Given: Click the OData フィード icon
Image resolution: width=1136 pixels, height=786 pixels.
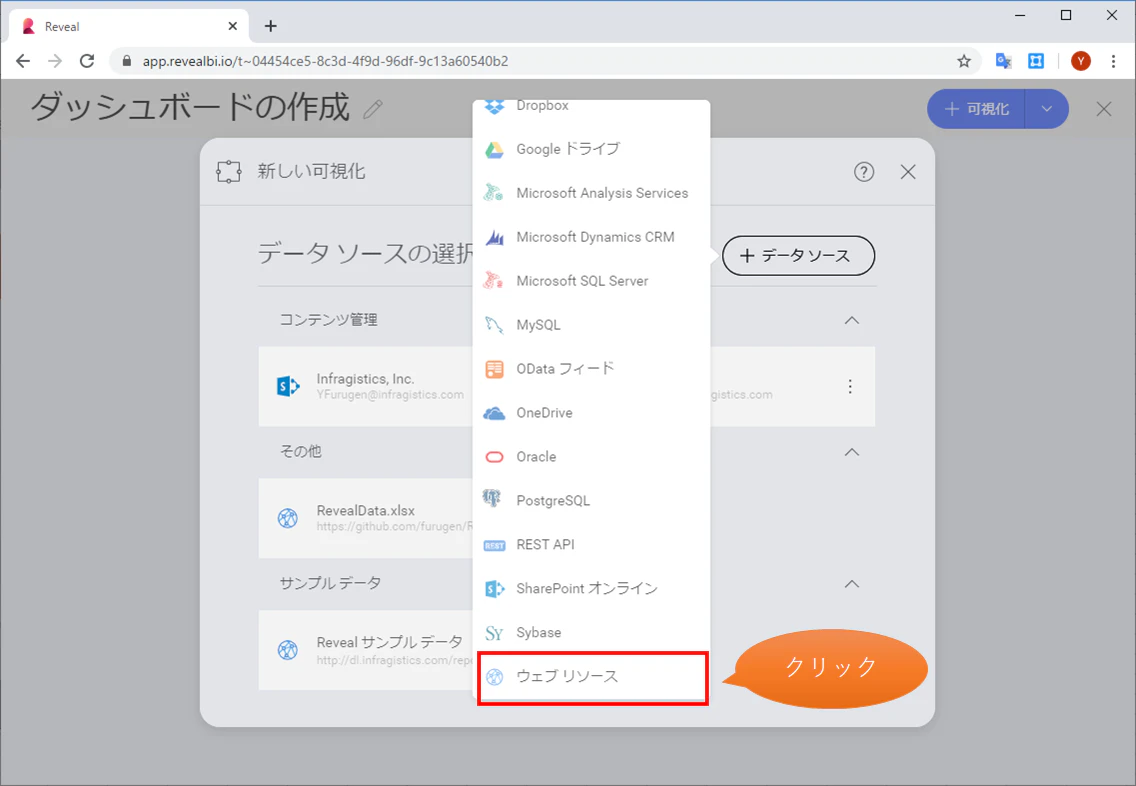Looking at the screenshot, I should [x=494, y=369].
